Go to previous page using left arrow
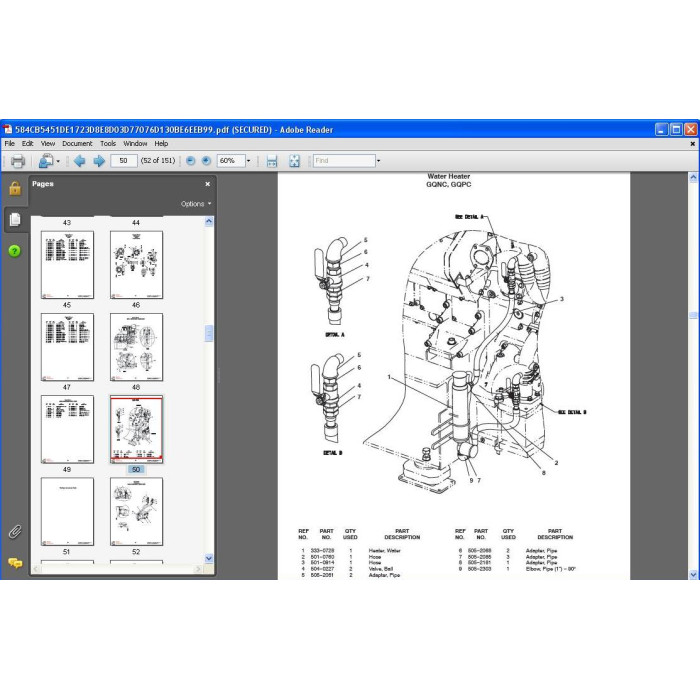This screenshot has width=700, height=700. [79, 161]
